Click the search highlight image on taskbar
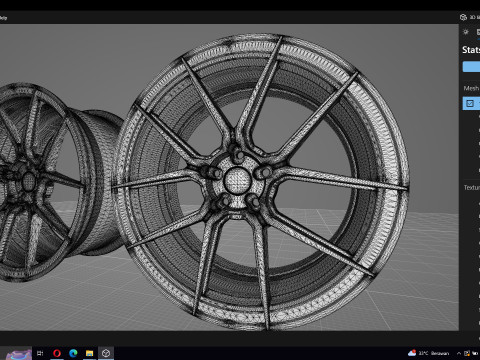 pos(19,354)
